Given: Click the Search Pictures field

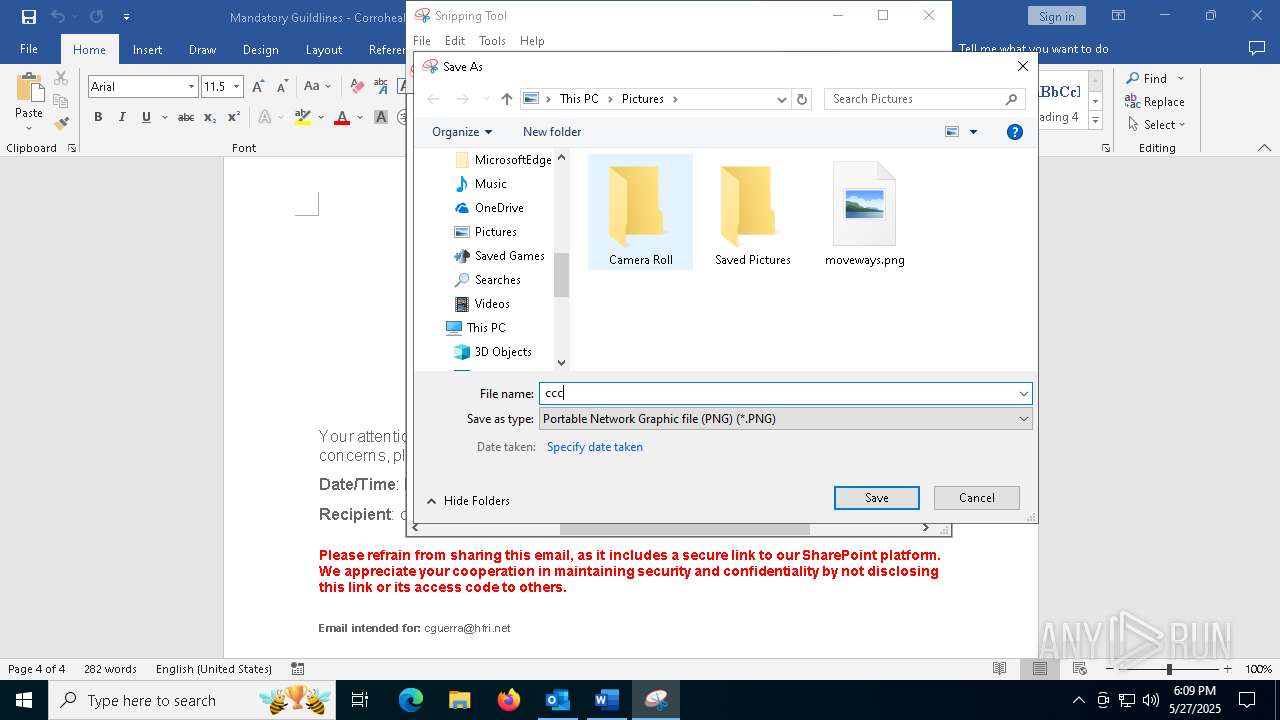Looking at the screenshot, I should [924, 99].
